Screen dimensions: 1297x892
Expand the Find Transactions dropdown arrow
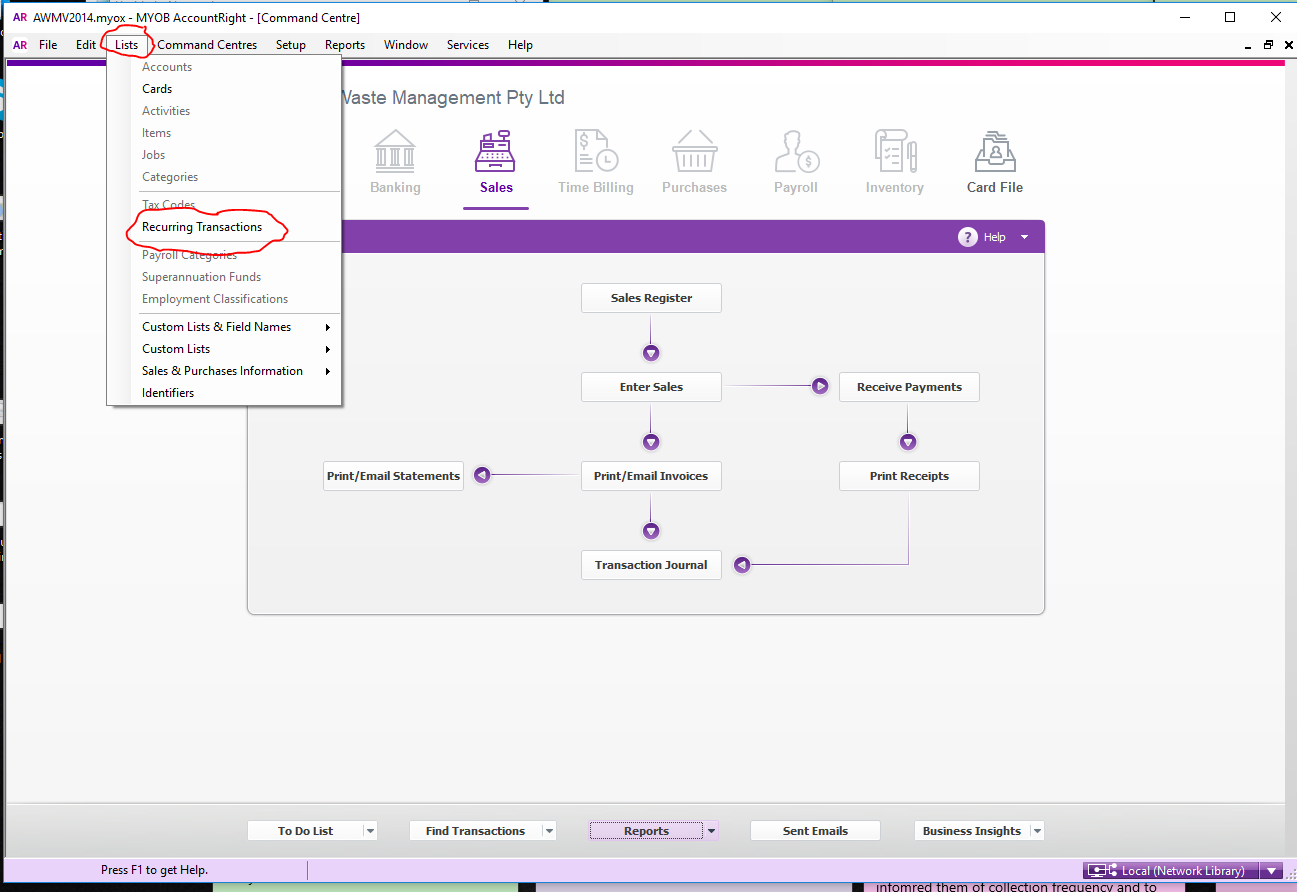548,831
